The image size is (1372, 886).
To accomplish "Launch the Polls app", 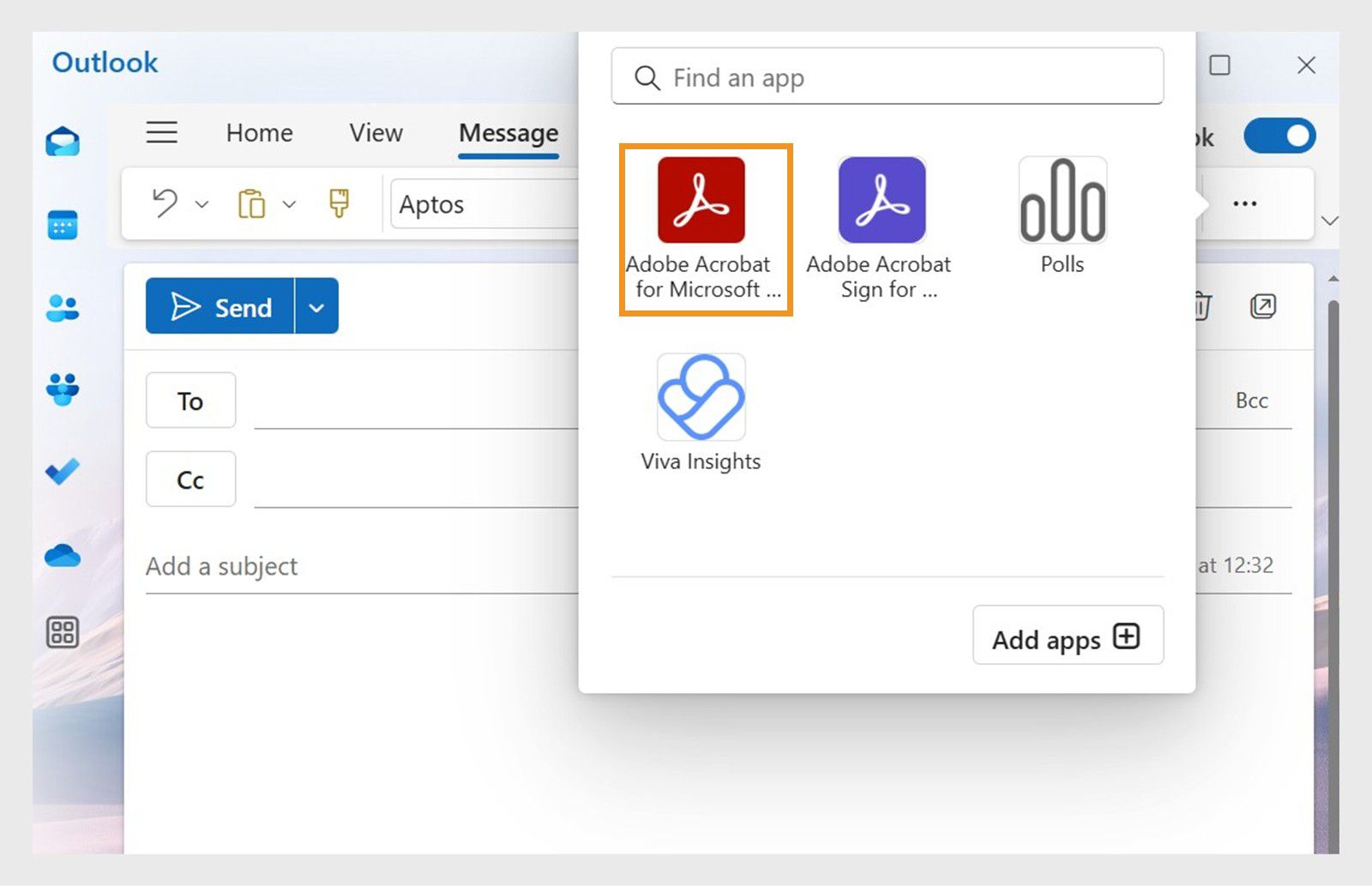I will tap(1062, 200).
